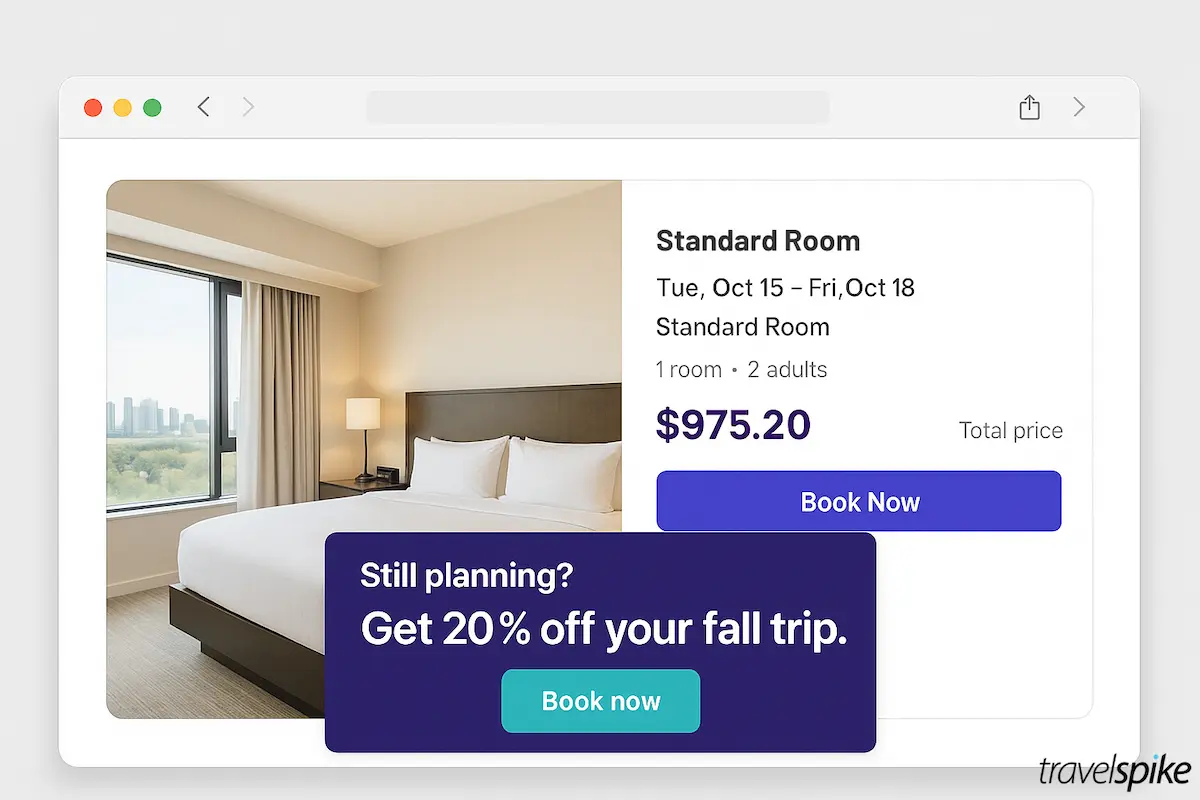
Task: Click the red traffic light button
Action: 92,106
